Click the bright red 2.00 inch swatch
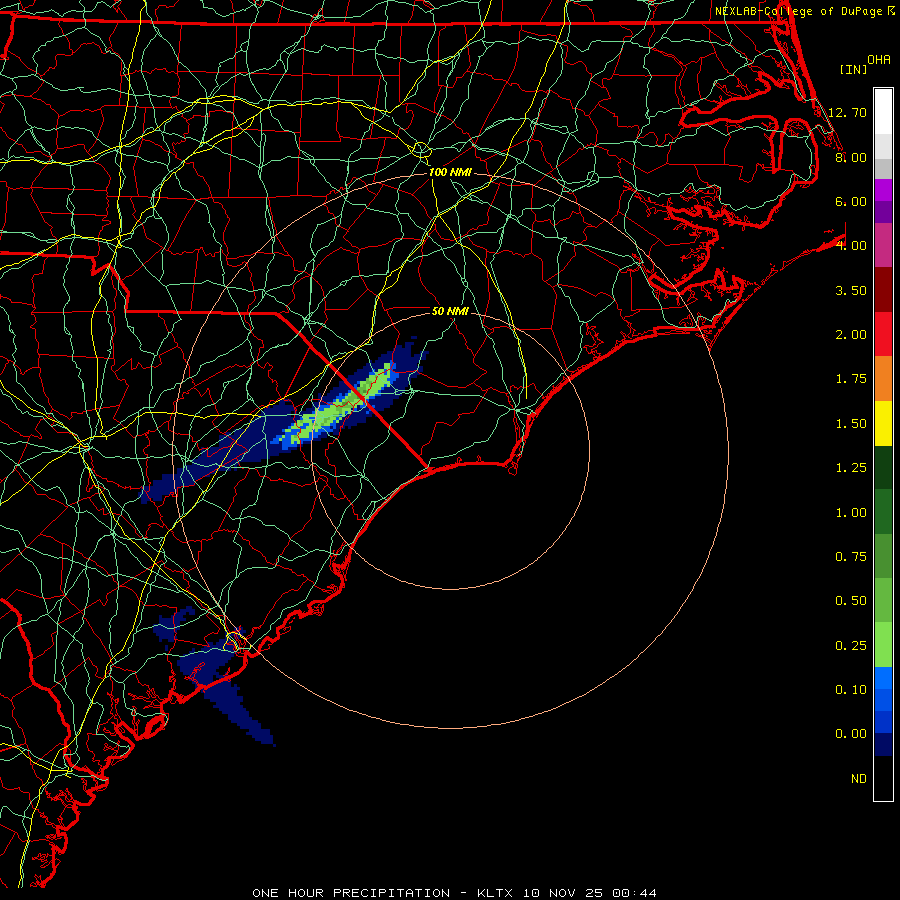The image size is (900, 900). click(x=883, y=334)
